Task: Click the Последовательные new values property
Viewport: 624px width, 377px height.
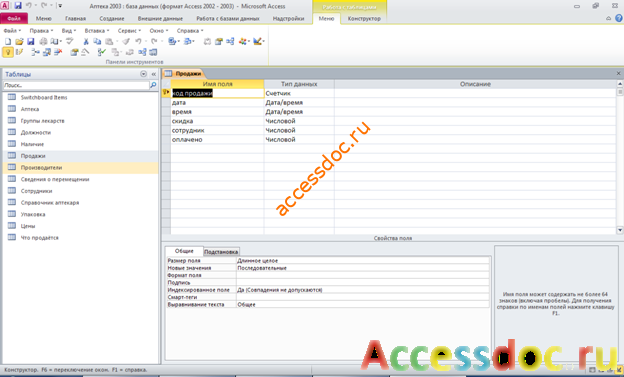Action: pyautogui.click(x=363, y=268)
